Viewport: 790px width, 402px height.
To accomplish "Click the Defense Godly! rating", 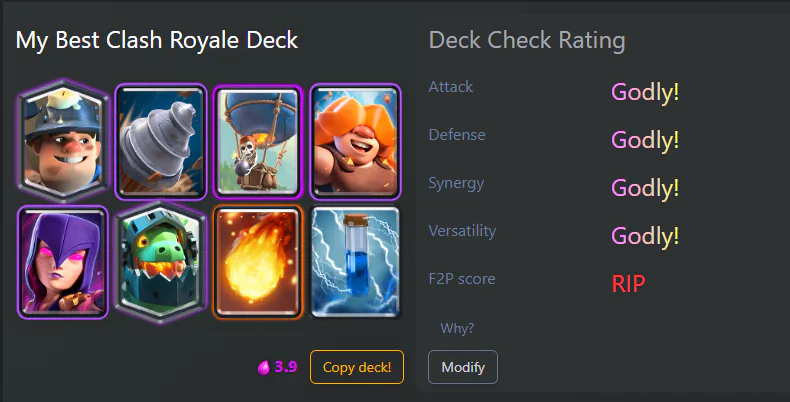I will (x=645, y=140).
